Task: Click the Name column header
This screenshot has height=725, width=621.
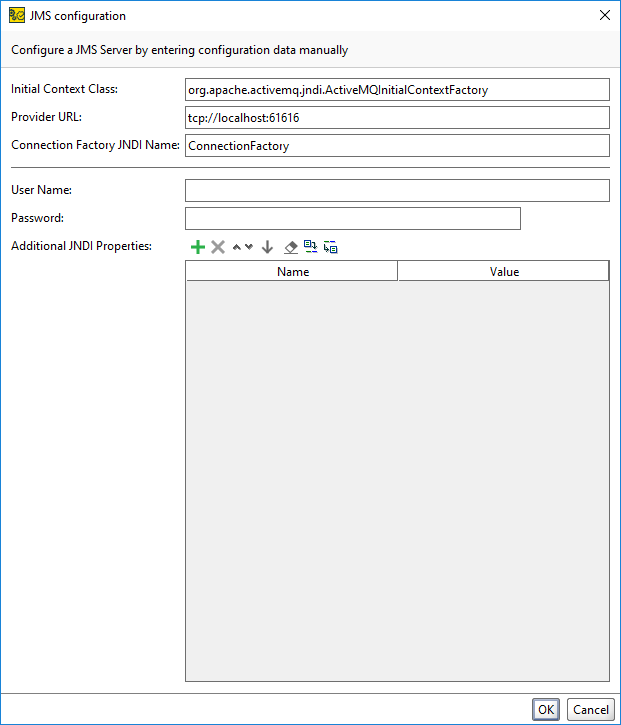Action: pos(292,271)
